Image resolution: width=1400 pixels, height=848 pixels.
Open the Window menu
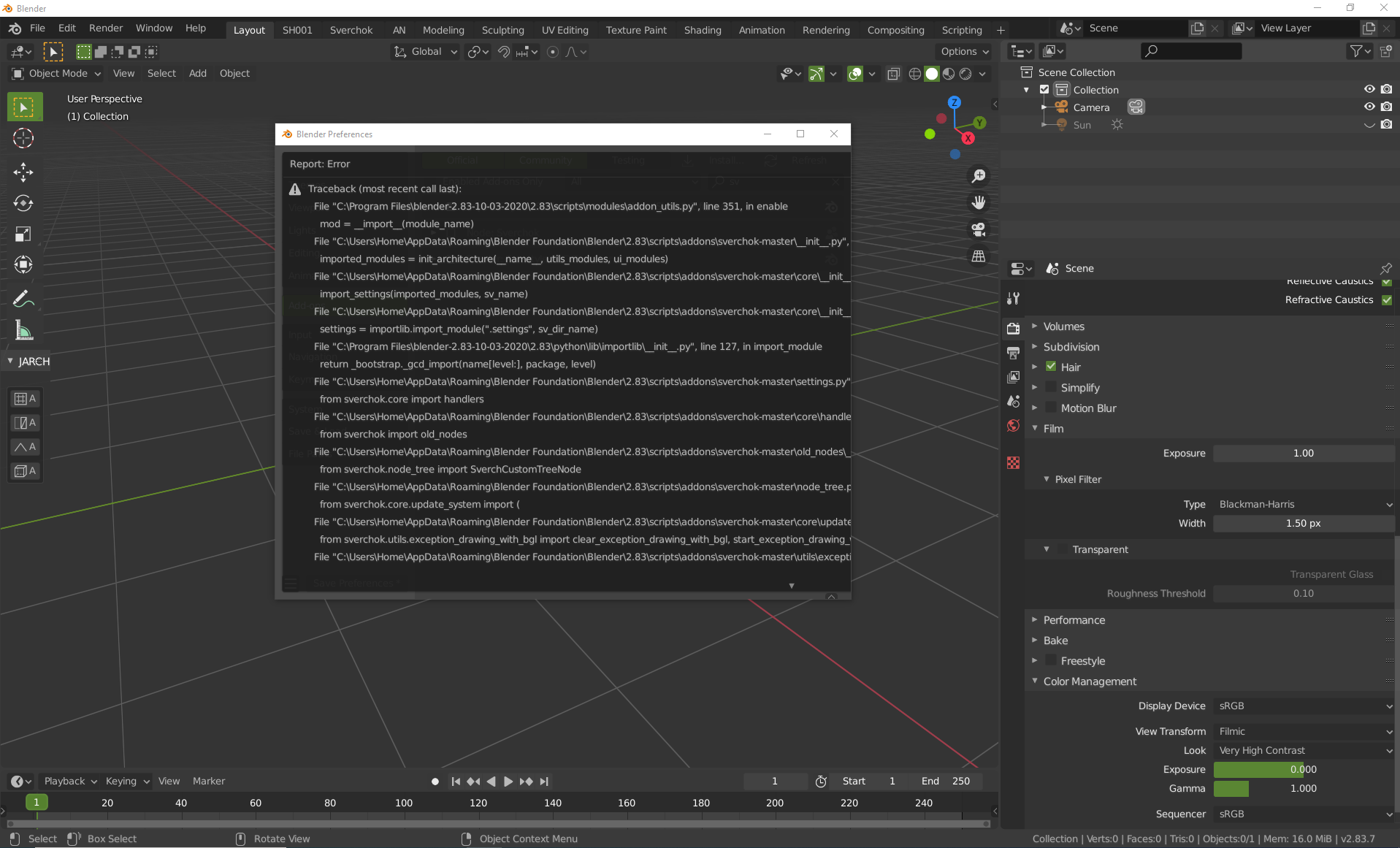154,28
